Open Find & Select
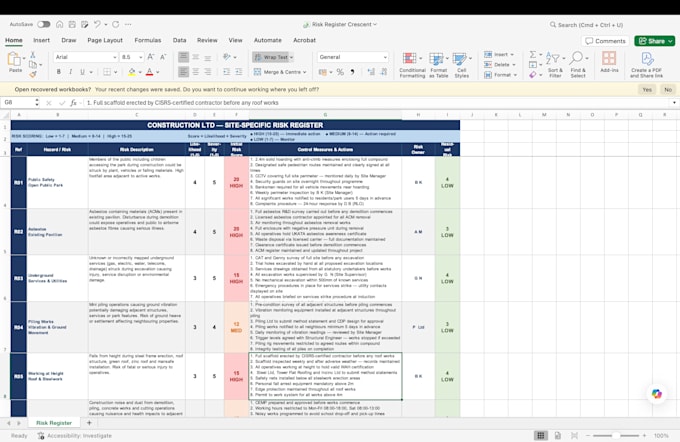This screenshot has width=680, height=442. point(578,65)
